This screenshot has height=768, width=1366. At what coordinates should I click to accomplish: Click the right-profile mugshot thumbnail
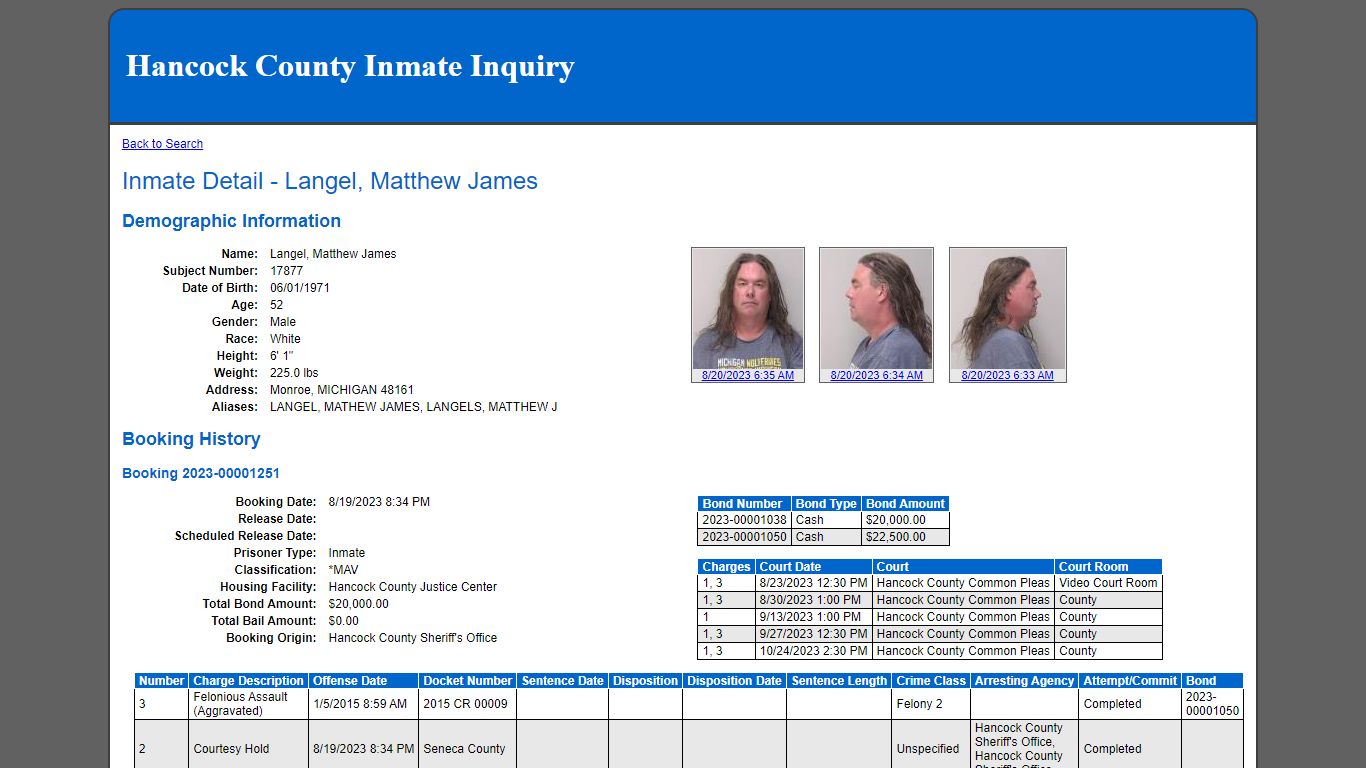[x=1008, y=309]
